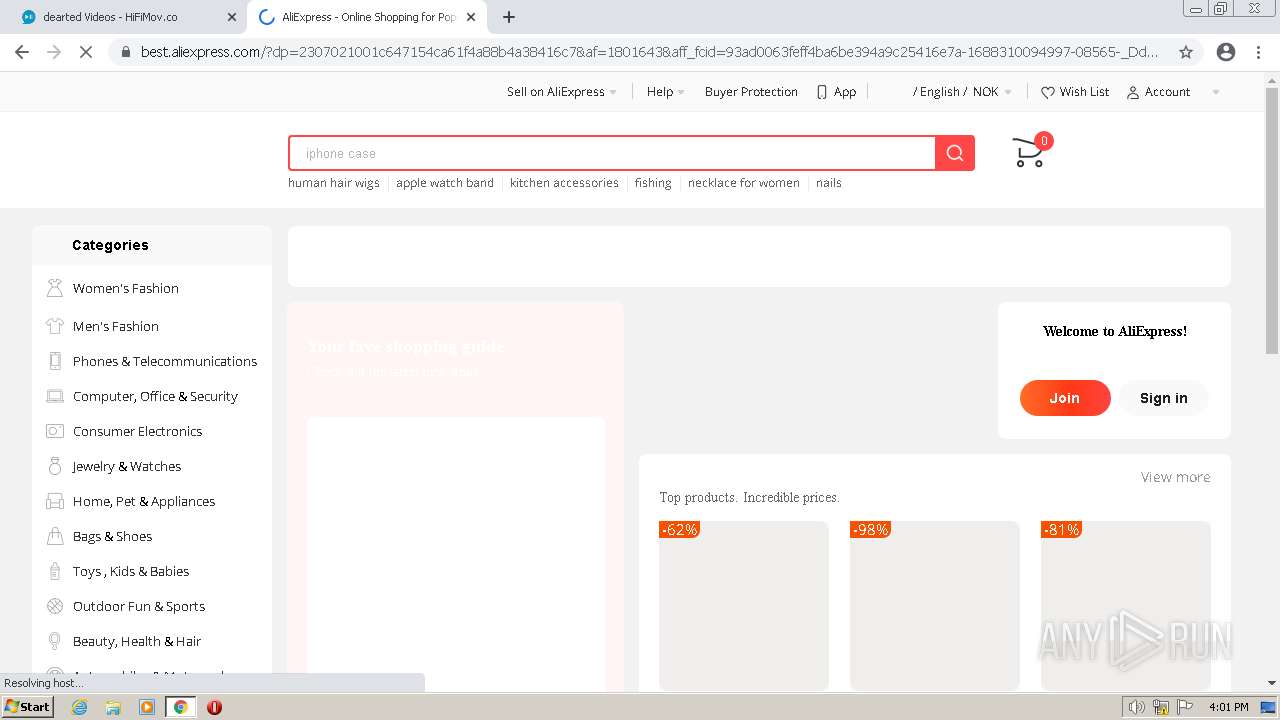
Task: Click the volume speaker tray icon
Action: click(1137, 707)
